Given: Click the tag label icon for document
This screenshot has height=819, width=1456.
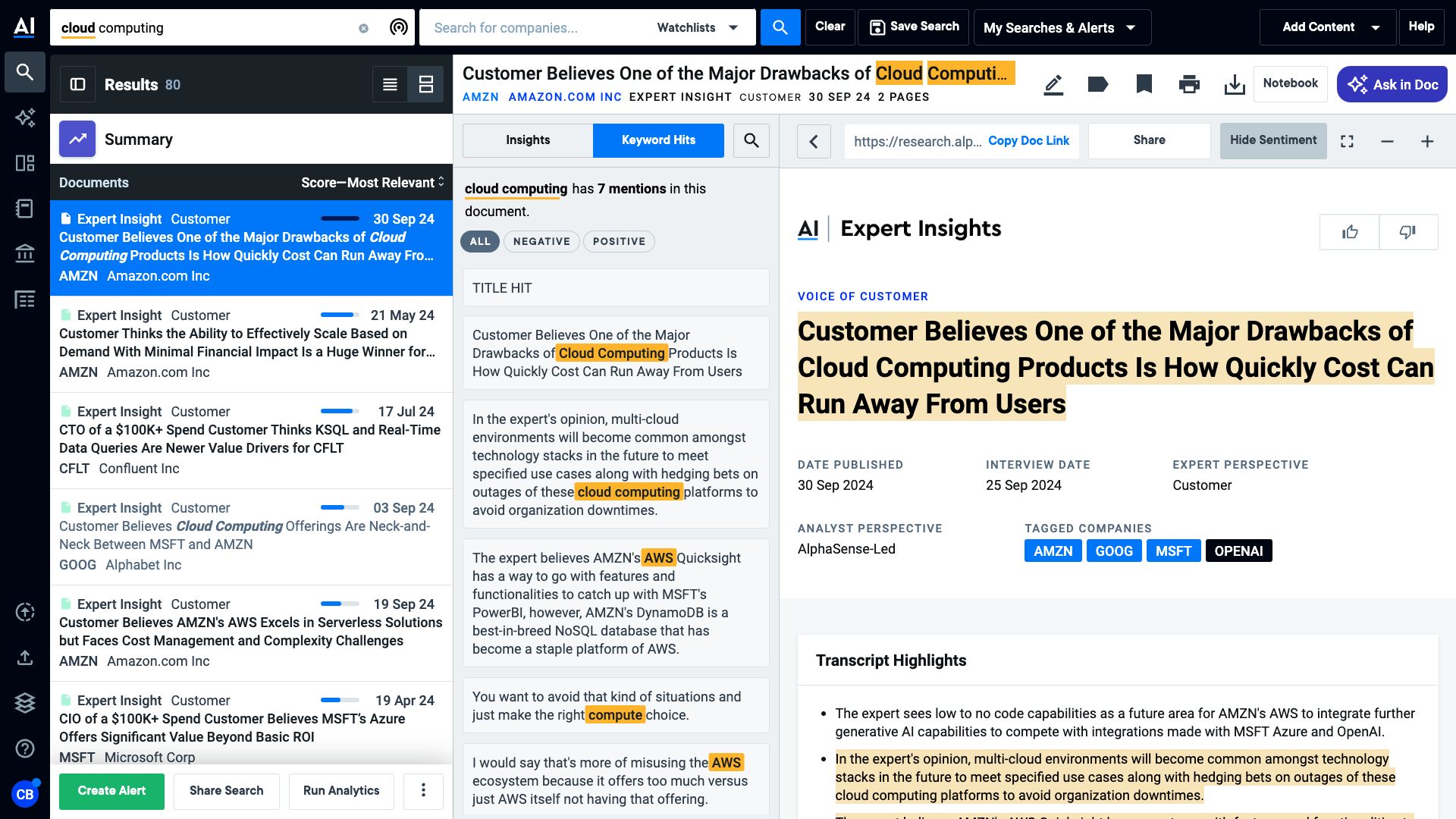Looking at the screenshot, I should coord(1098,84).
